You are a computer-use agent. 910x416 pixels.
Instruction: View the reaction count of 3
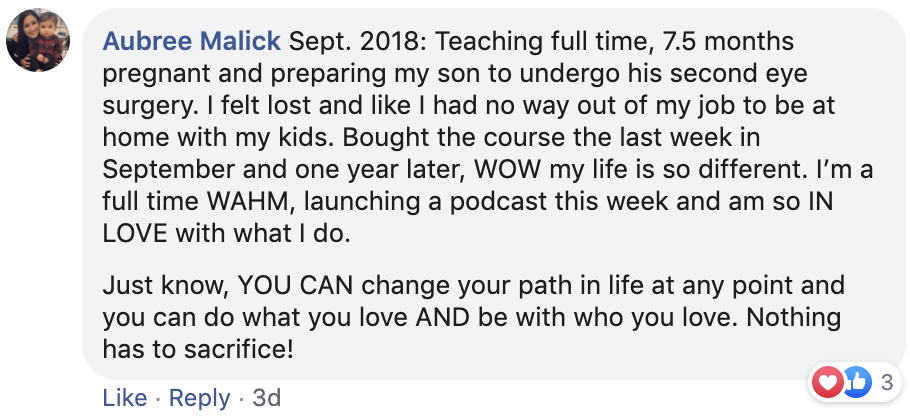point(885,381)
